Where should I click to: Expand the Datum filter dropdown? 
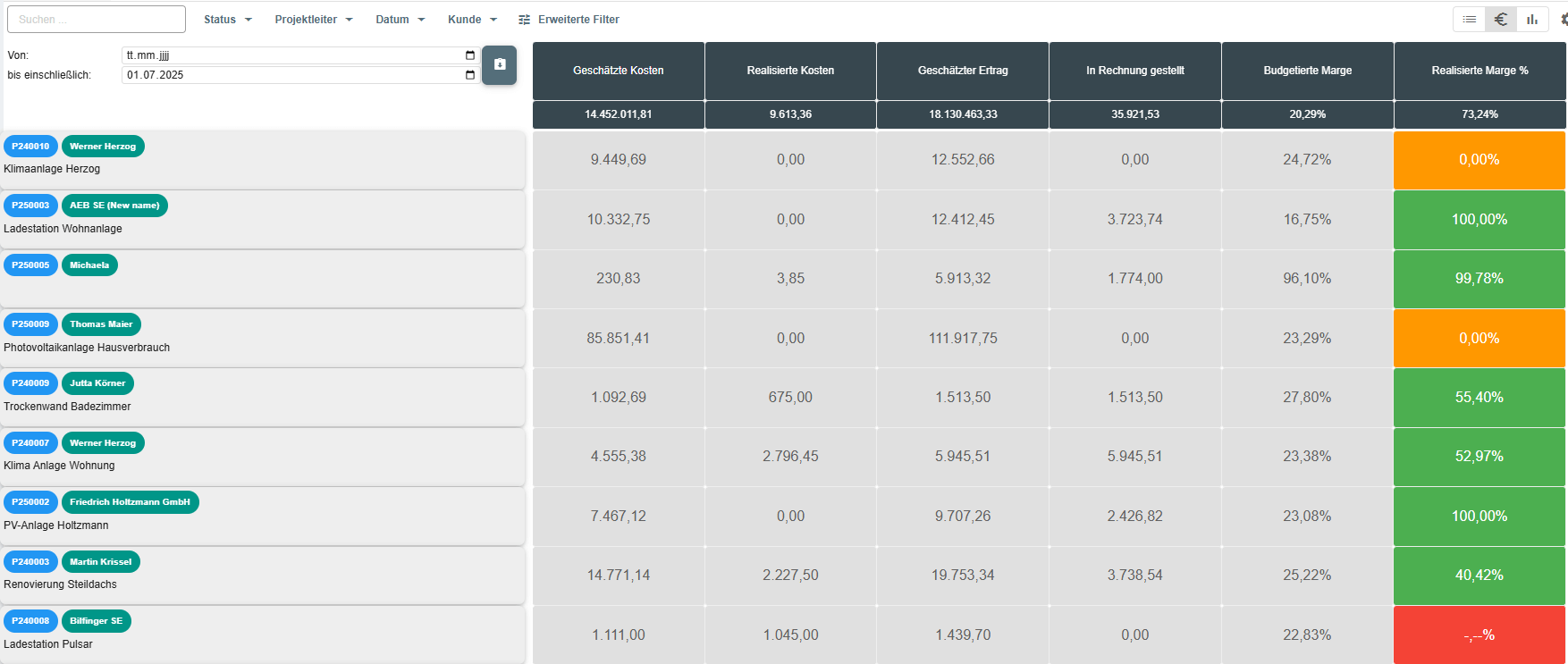coord(400,20)
